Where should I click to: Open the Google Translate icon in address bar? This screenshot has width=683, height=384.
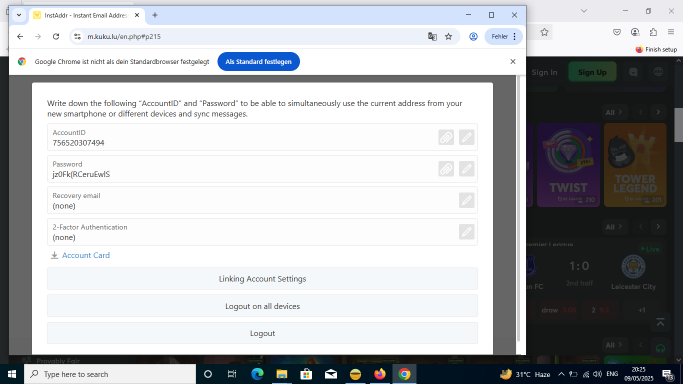point(432,37)
